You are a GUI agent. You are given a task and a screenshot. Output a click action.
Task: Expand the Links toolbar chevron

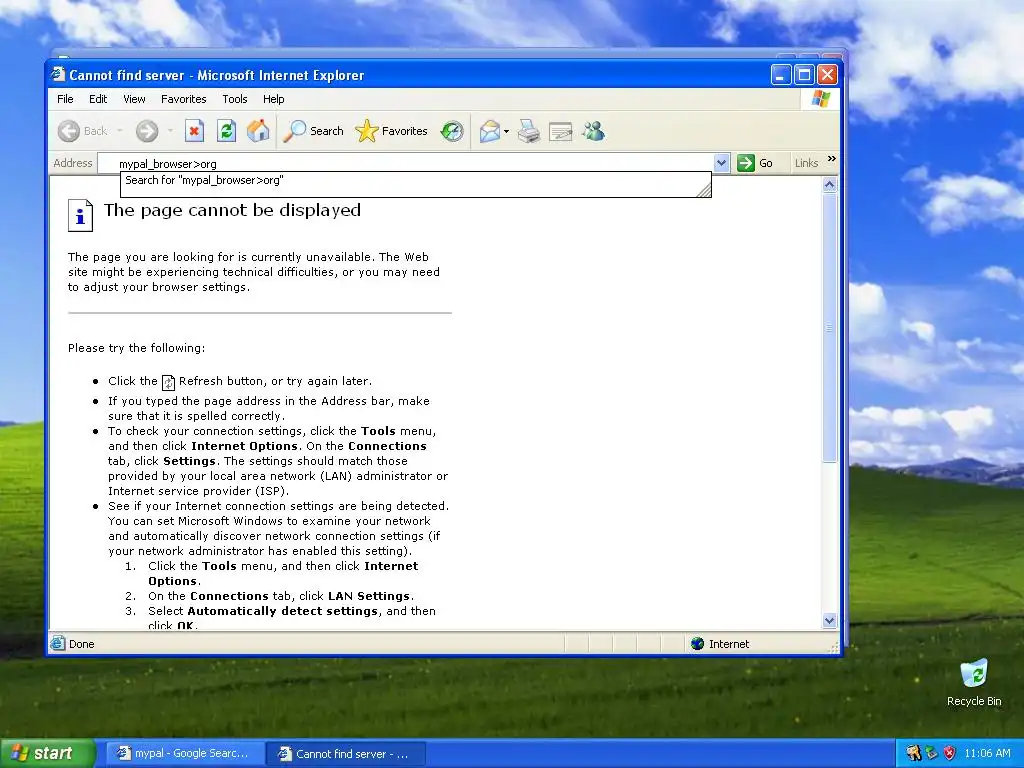click(831, 159)
